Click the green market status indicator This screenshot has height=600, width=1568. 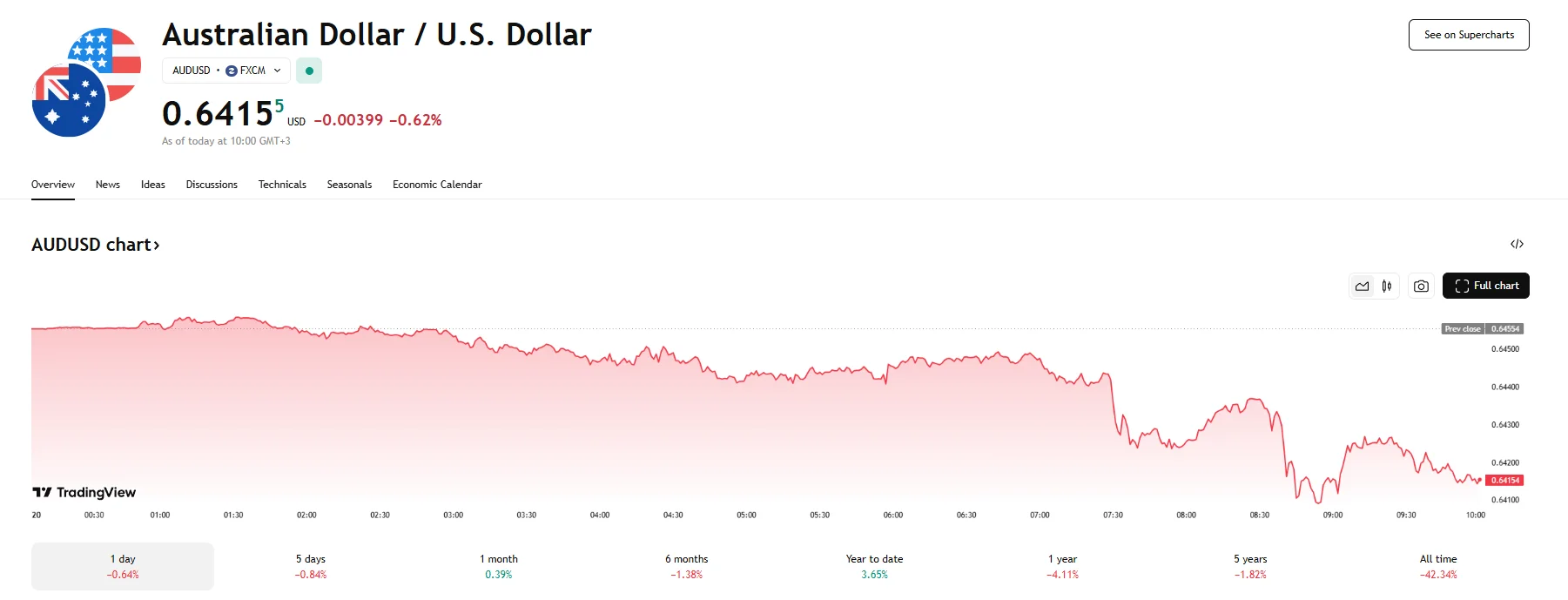click(309, 71)
